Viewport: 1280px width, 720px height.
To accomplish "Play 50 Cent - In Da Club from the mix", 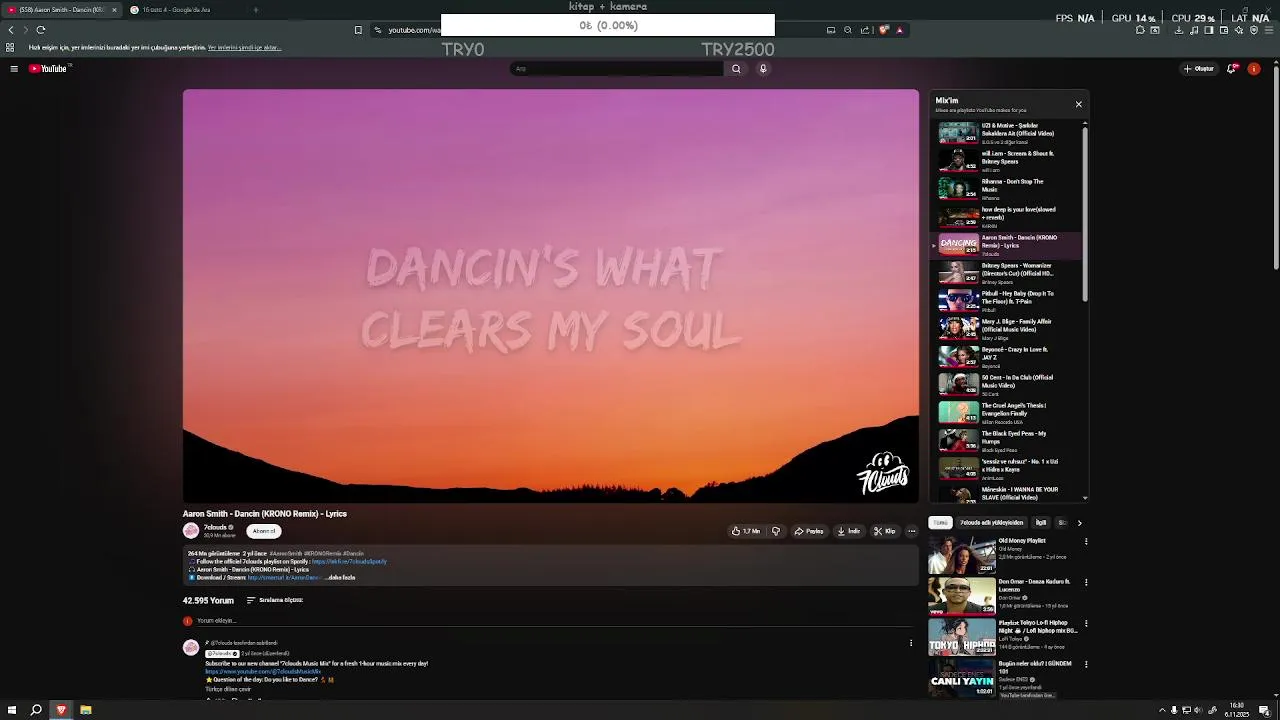I will 1008,385.
